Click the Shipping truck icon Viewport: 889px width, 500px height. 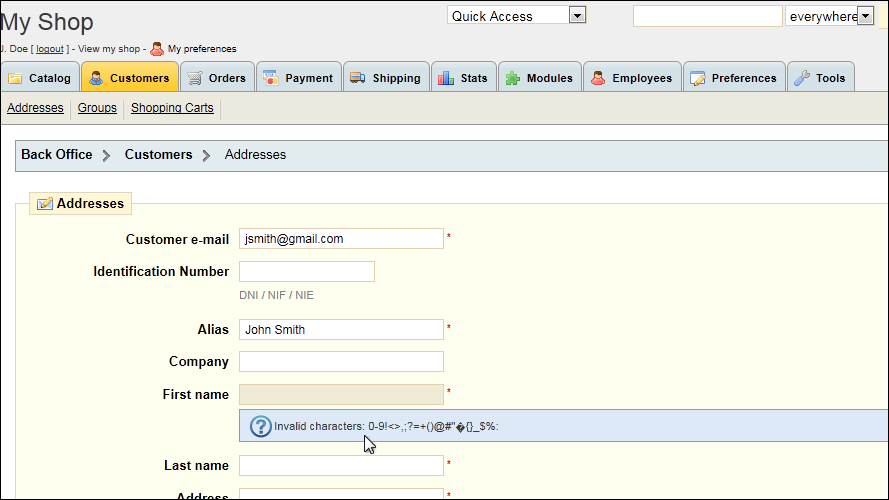tap(358, 78)
